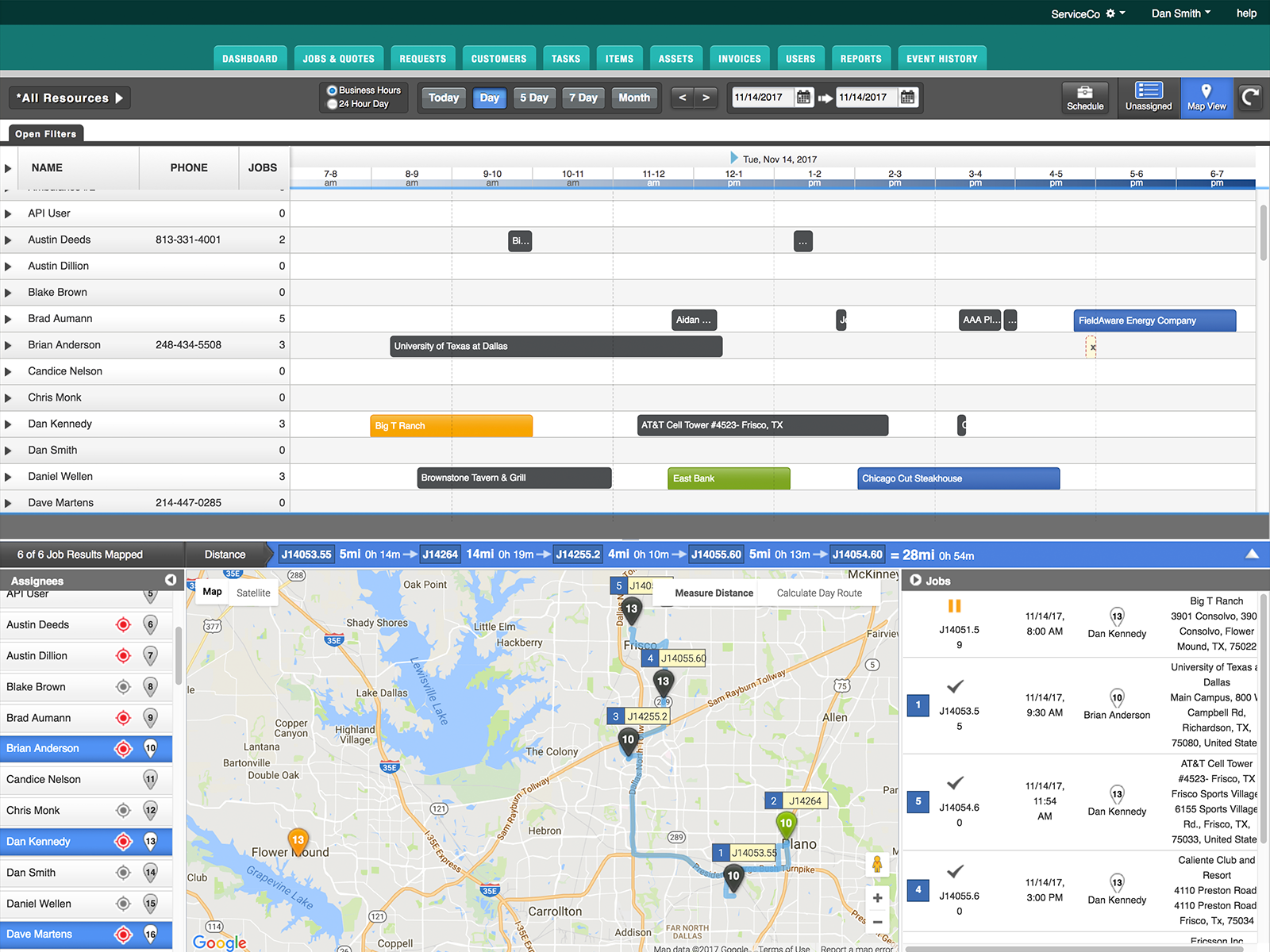Click the end date input field
This screenshot has width=1270, height=952.
tap(867, 98)
